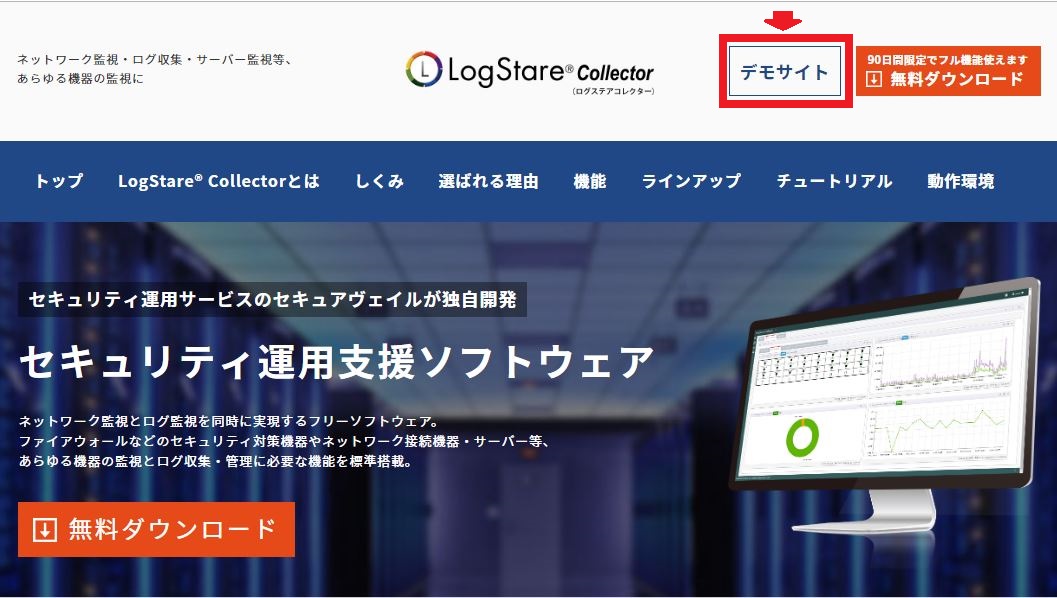This screenshot has width=1057, height=598.
Task: Click the LogStare Collector circular logo icon
Action: tap(424, 69)
